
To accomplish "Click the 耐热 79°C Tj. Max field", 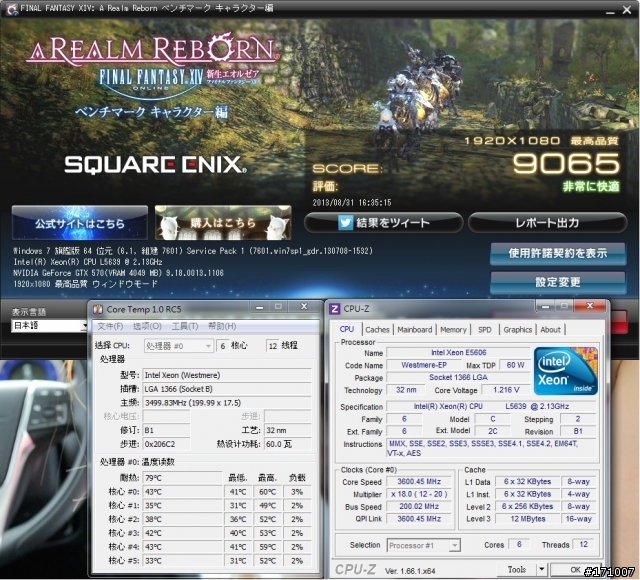I will pos(182,478).
